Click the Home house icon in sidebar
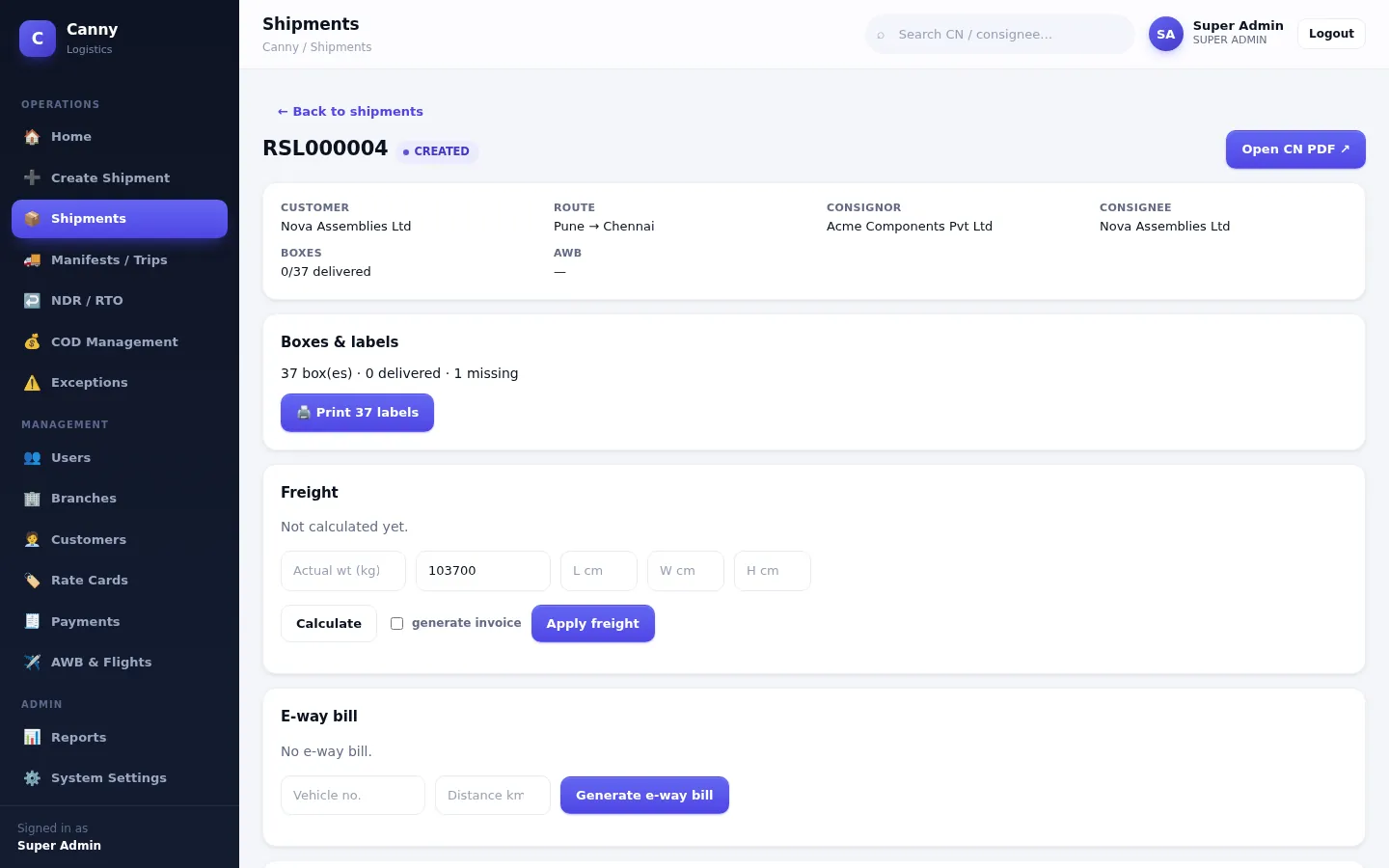Image resolution: width=1389 pixels, height=868 pixels. (x=32, y=137)
